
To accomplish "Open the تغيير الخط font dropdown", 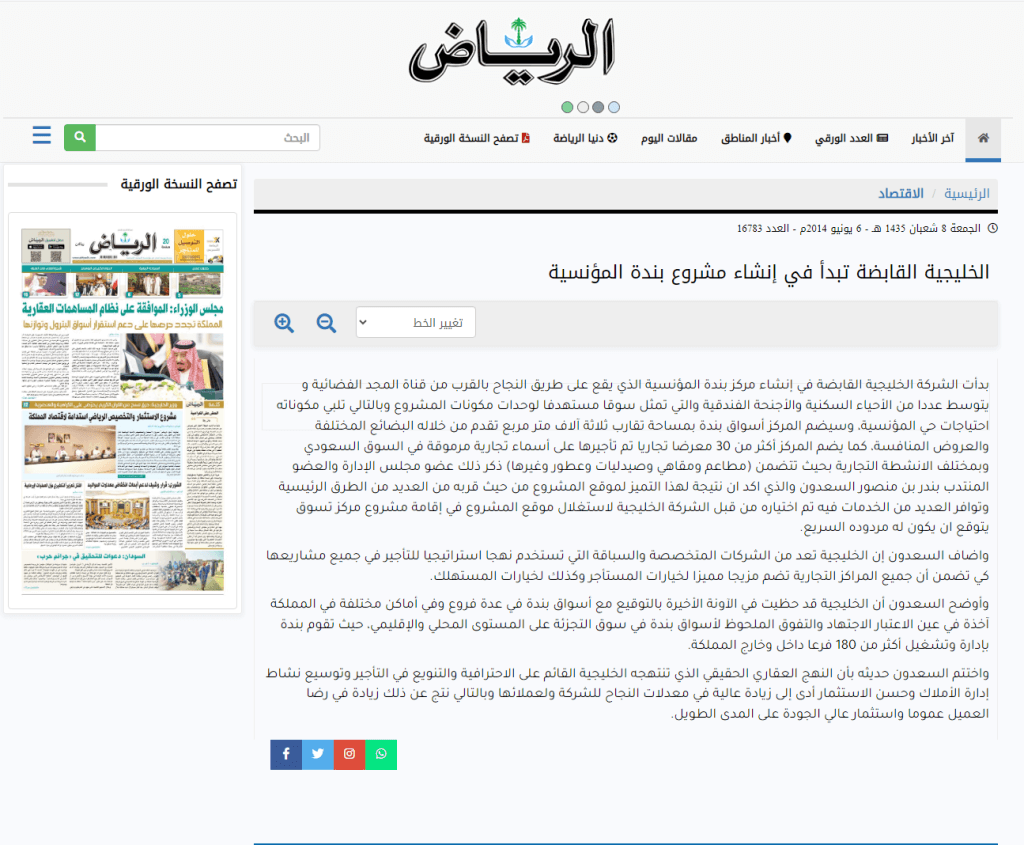I will (415, 322).
